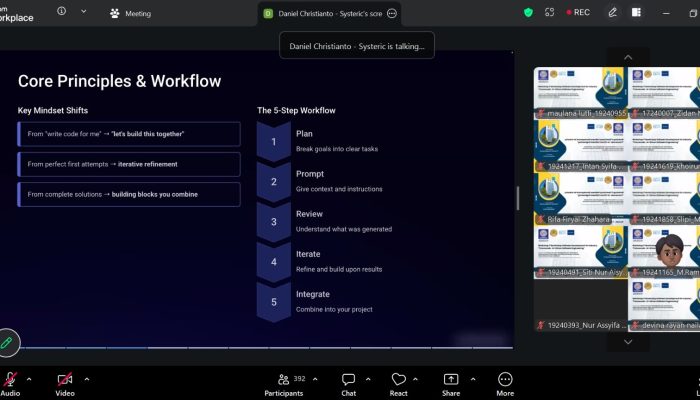
Task: Click the screen capture icon in the top bar
Action: 550,12
